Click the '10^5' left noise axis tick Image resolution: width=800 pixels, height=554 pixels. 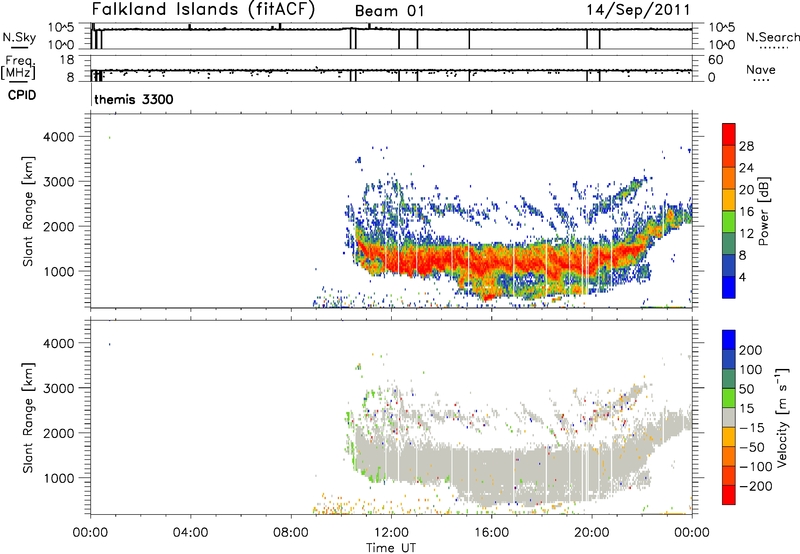tap(61, 28)
